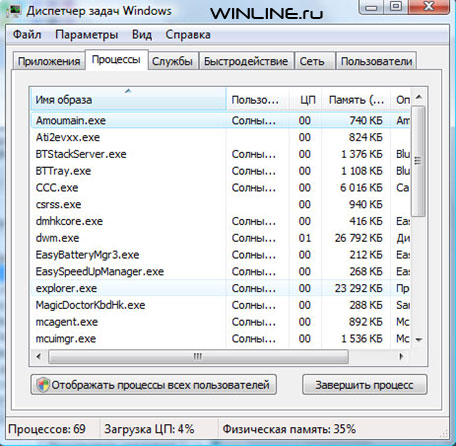Click the 26 792 КБ memory value
Viewport: 456px width, 446px height.
tap(358, 238)
